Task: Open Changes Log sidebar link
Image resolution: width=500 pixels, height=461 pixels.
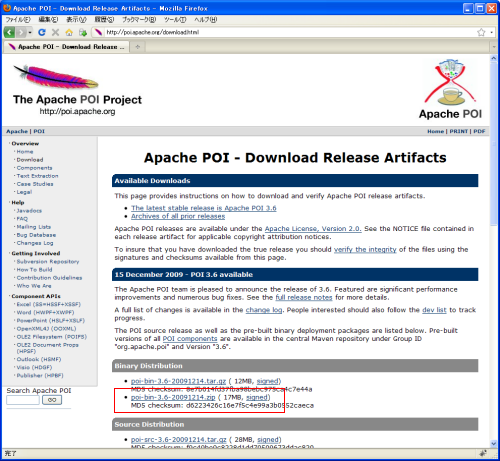Action: [x=35, y=243]
